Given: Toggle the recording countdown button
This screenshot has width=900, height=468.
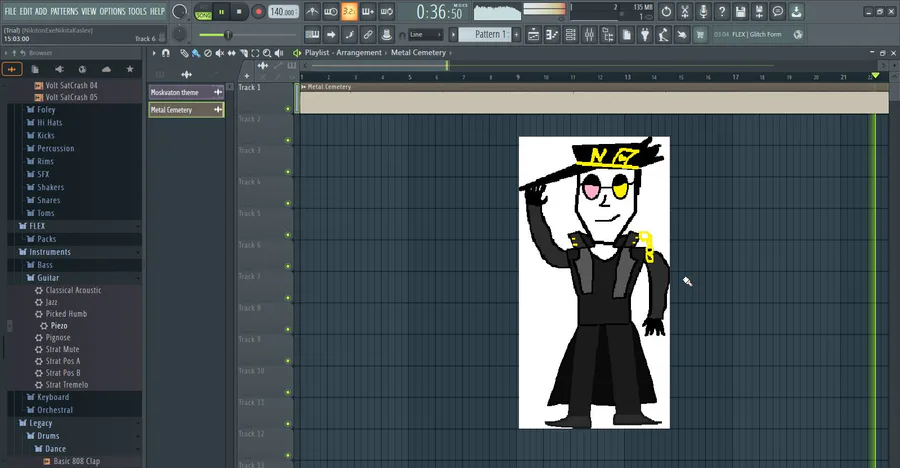Looking at the screenshot, I should pyautogui.click(x=349, y=11).
